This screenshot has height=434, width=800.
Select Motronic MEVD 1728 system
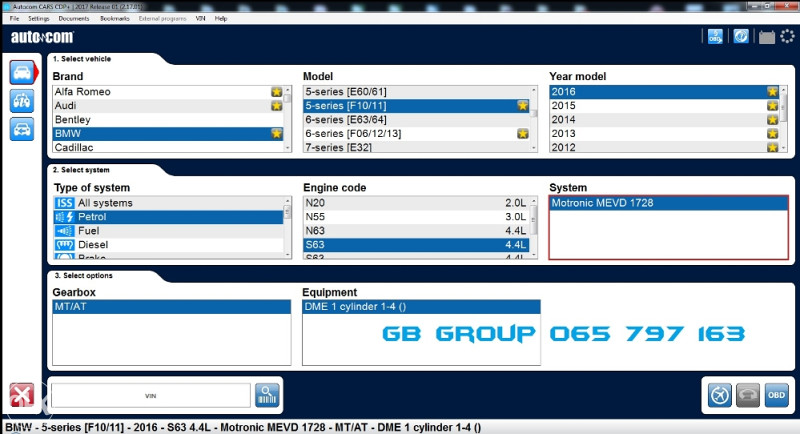pos(668,203)
